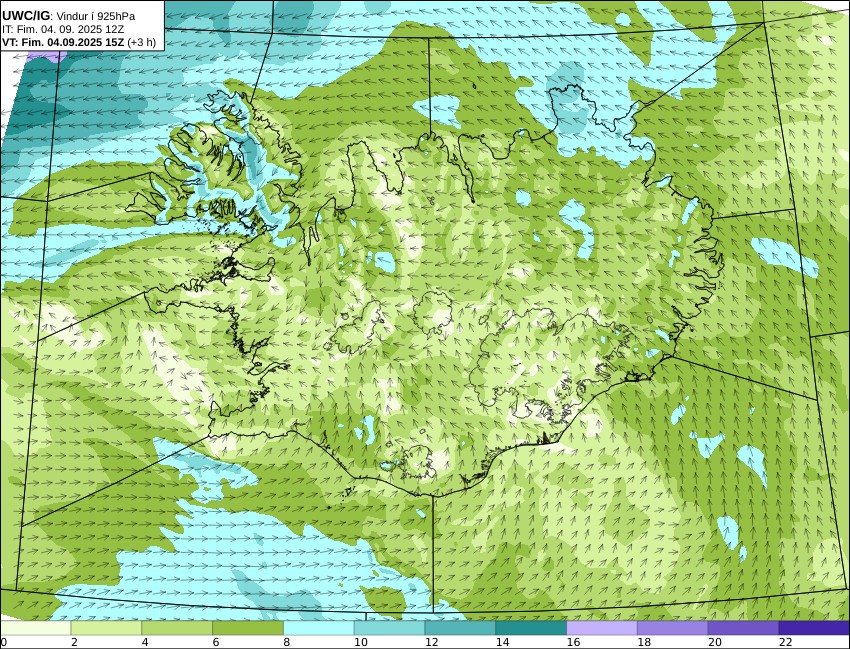Click the 2–4 m/s legend color swatch
This screenshot has width=850, height=649.
tap(106, 628)
